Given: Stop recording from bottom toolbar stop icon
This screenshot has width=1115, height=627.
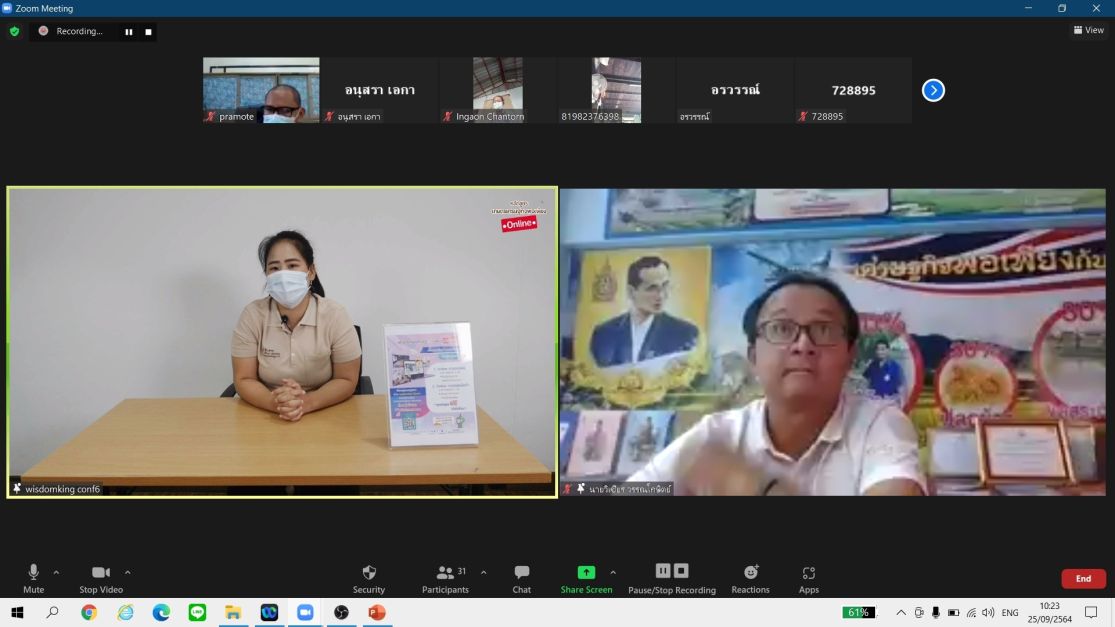Looking at the screenshot, I should tap(681, 571).
